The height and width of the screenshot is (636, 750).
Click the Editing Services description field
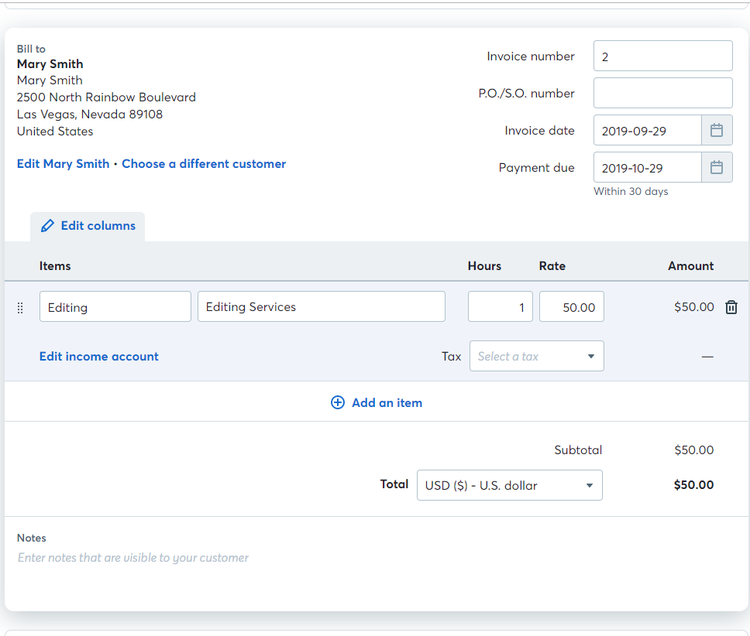(x=321, y=307)
